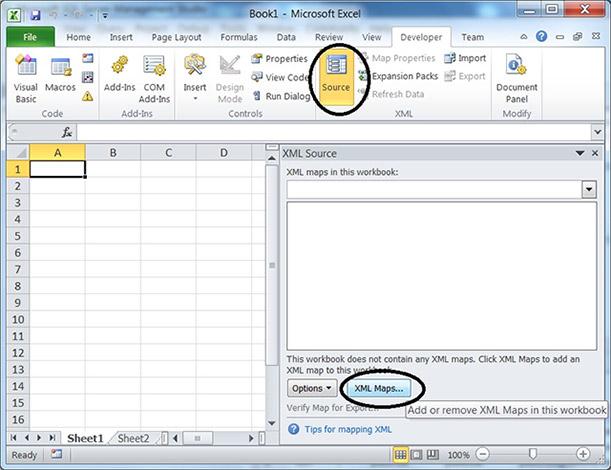Open control Properties
This screenshot has width=611, height=470.
click(x=279, y=59)
